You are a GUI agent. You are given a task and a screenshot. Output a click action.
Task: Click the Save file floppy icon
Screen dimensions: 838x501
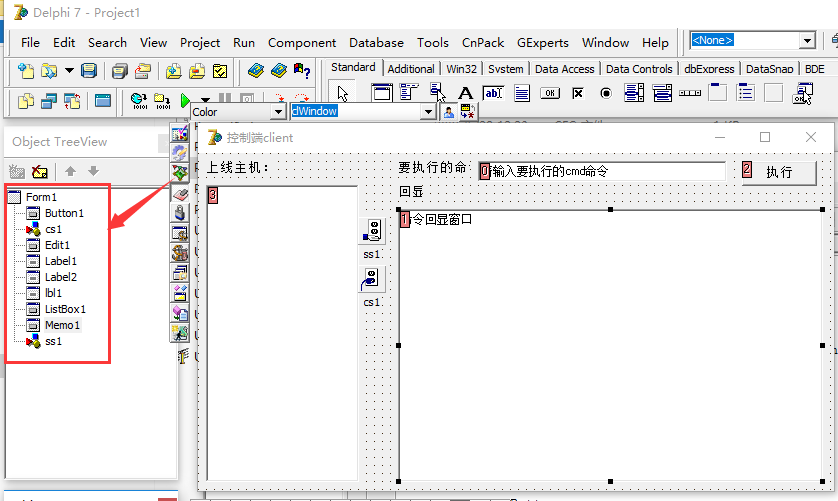[89, 71]
